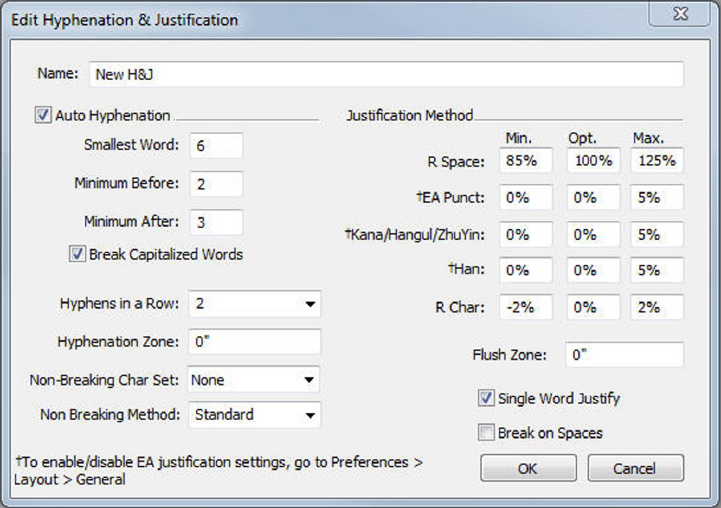
Task: Disable Break Capitalized Words checkbox
Action: pos(77,254)
